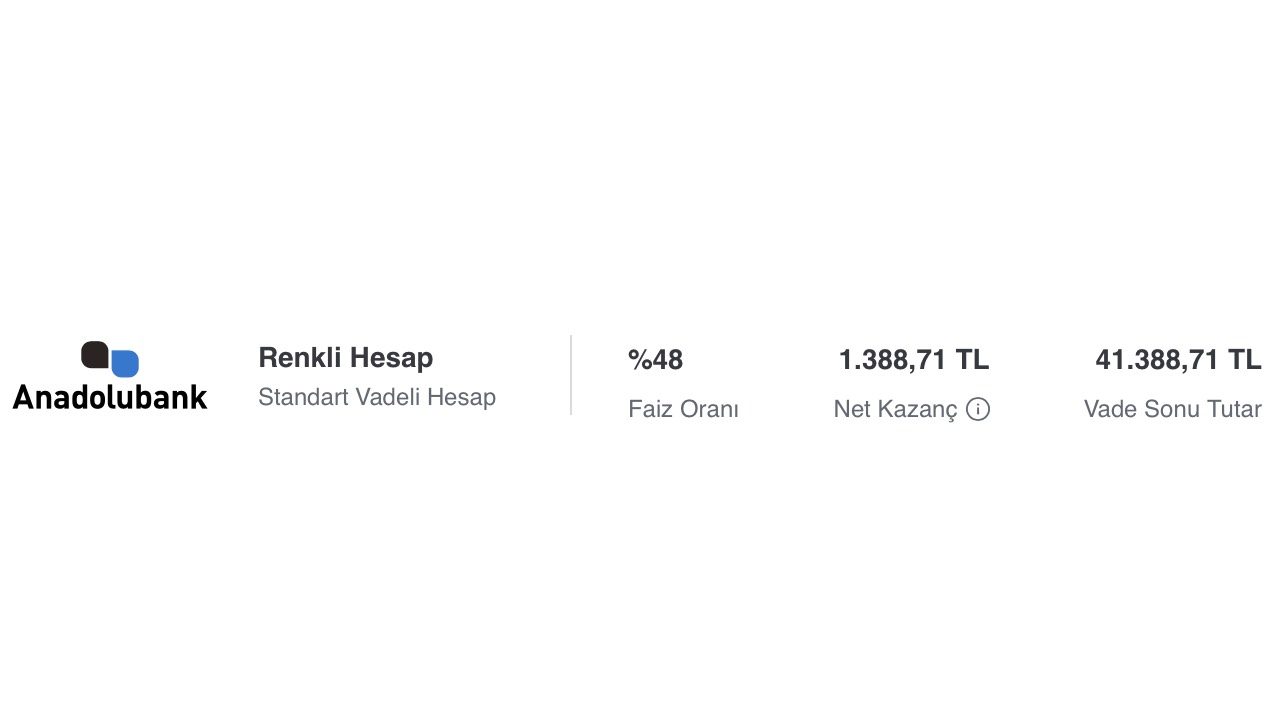Image resolution: width=1280 pixels, height=720 pixels.
Task: Select the 1.388,71 TL net gain amount
Action: pyautogui.click(x=913, y=360)
